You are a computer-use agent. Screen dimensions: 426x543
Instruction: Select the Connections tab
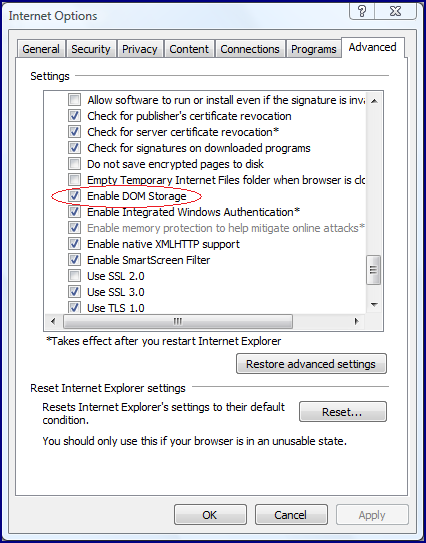[x=250, y=49]
